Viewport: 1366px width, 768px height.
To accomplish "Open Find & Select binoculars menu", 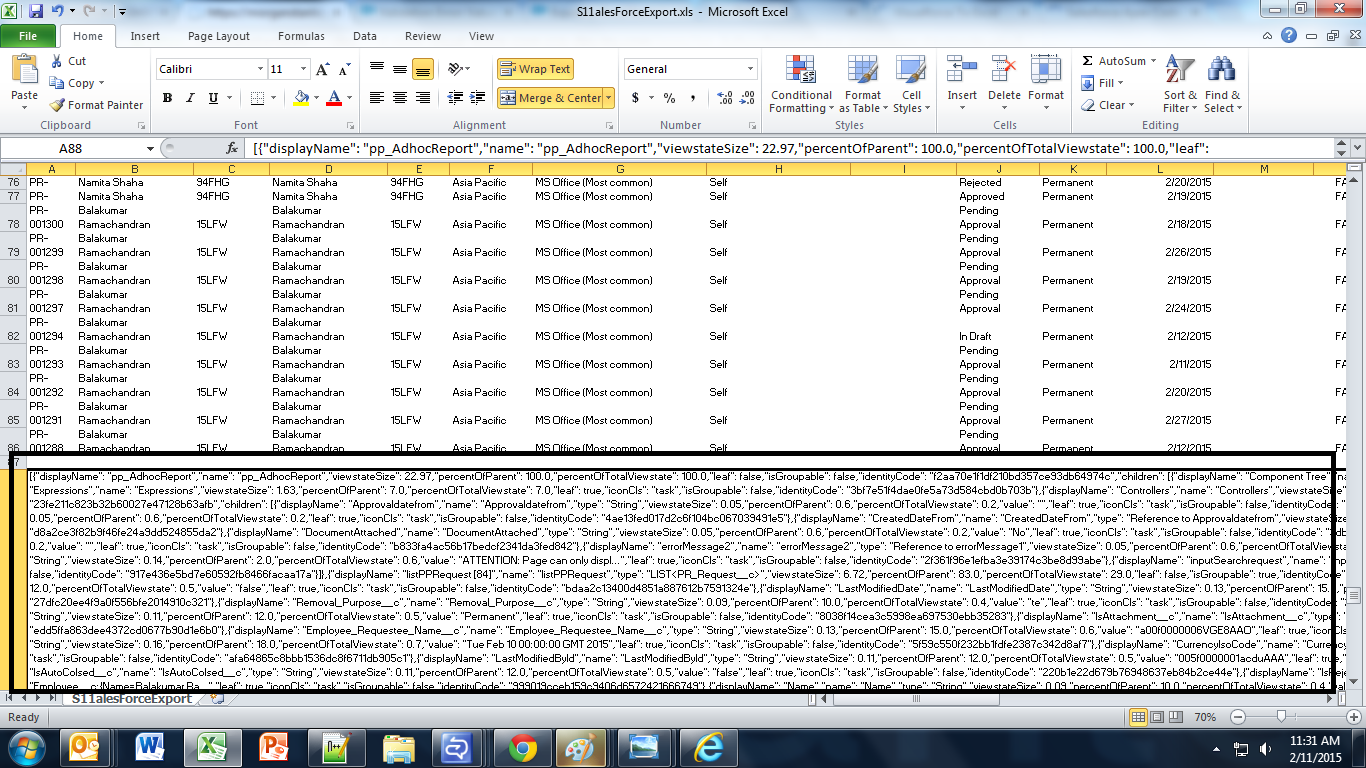I will coord(1221,85).
